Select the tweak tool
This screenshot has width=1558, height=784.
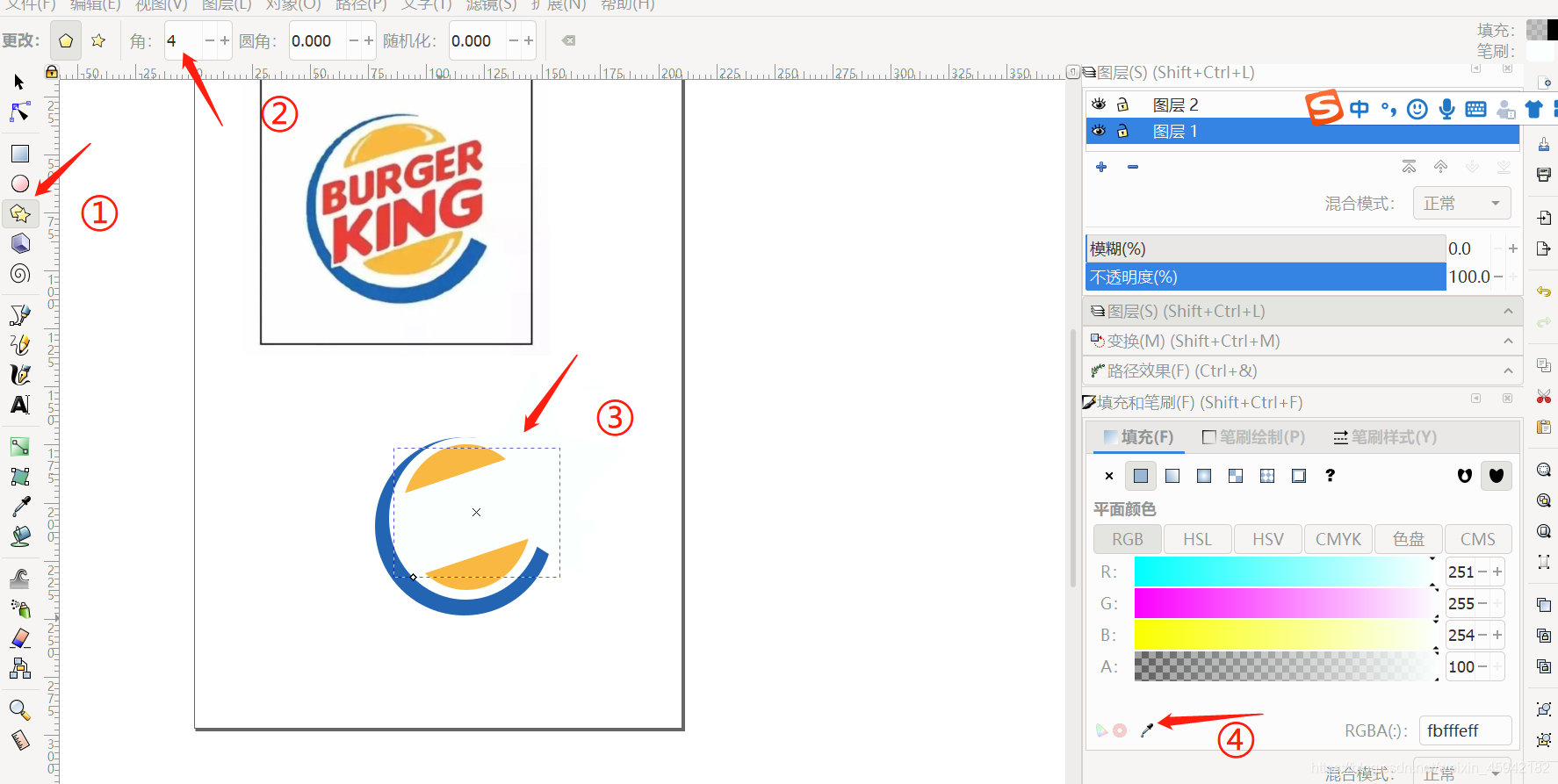point(19,579)
